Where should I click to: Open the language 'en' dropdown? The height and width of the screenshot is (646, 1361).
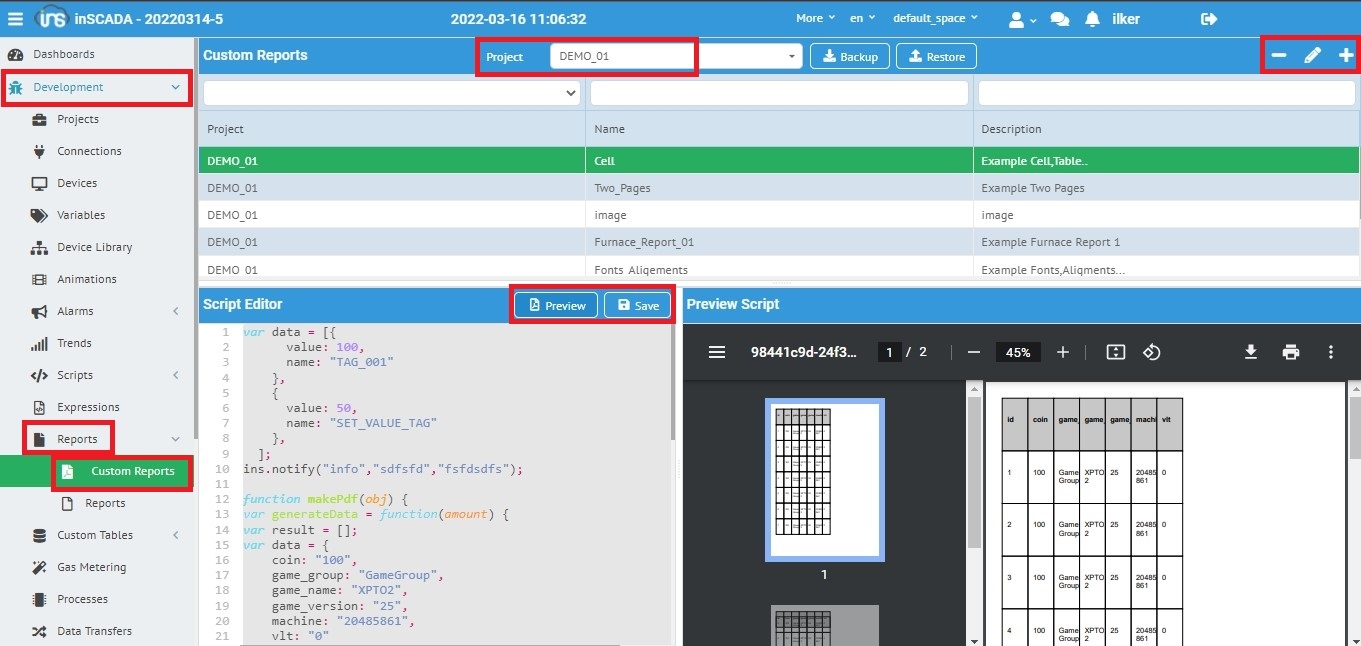(x=862, y=19)
